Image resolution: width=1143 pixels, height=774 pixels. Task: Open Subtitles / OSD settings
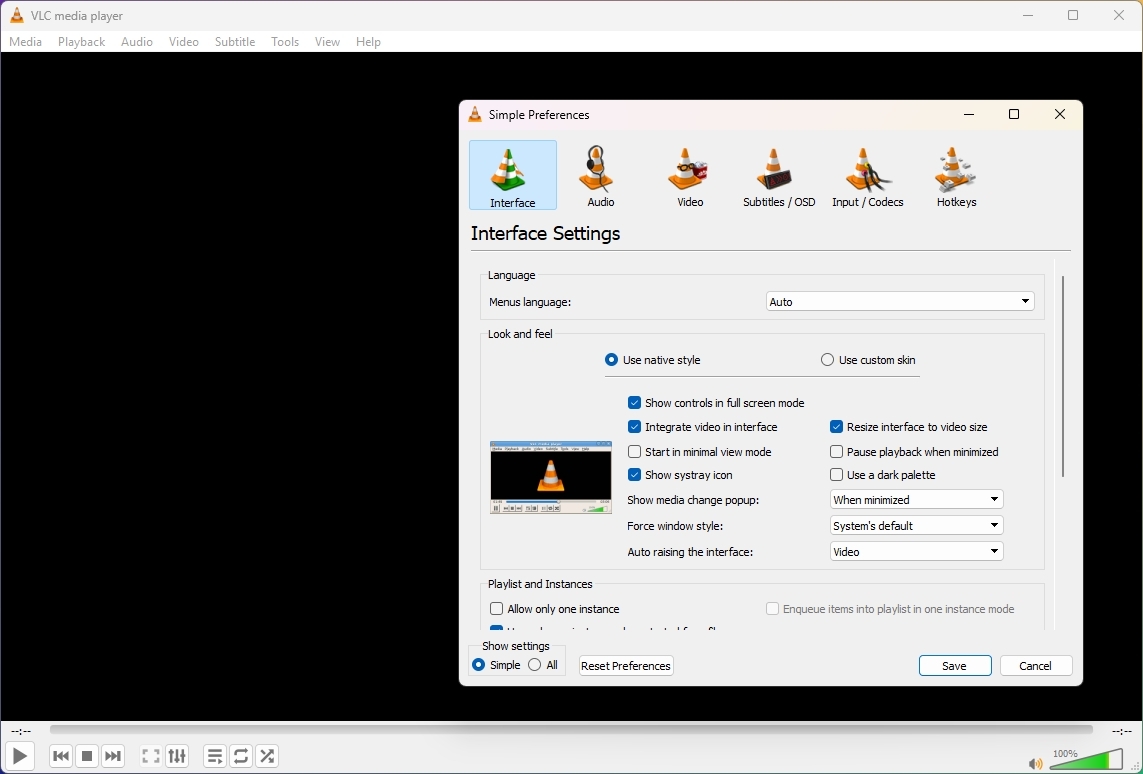pyautogui.click(x=778, y=175)
